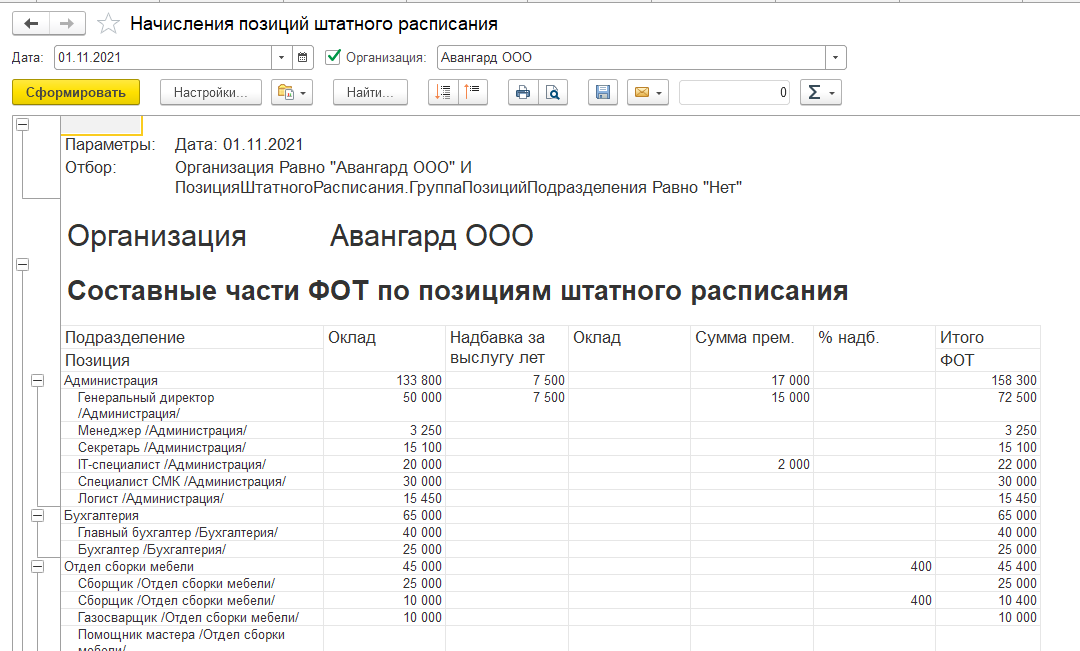Click the back navigation arrow

[31, 23]
